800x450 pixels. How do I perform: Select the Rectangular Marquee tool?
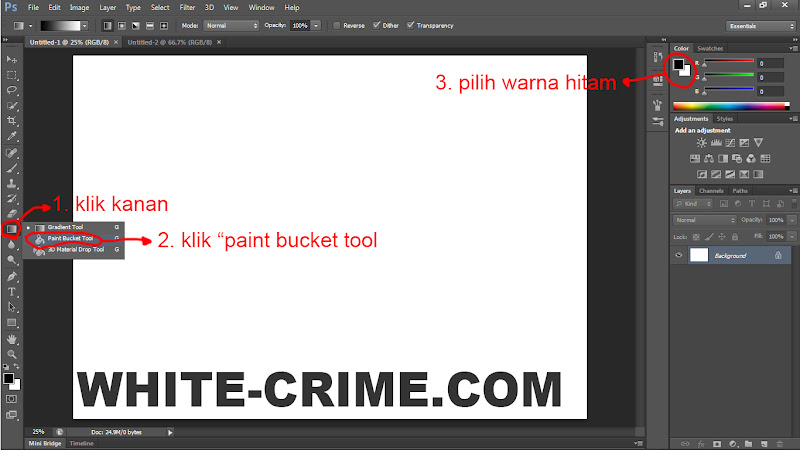point(12,75)
